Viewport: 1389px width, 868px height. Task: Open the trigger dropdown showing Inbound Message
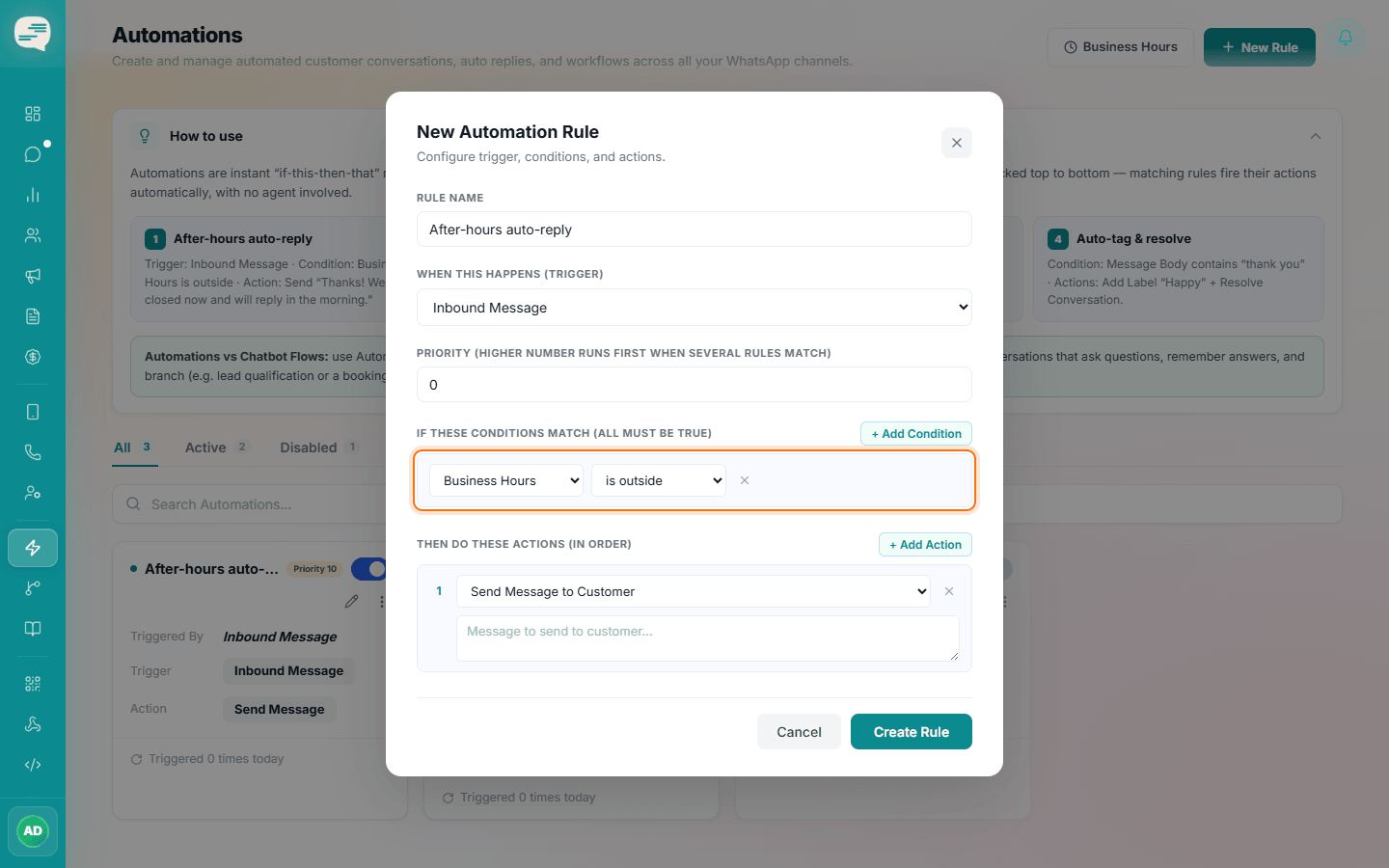[x=694, y=308]
